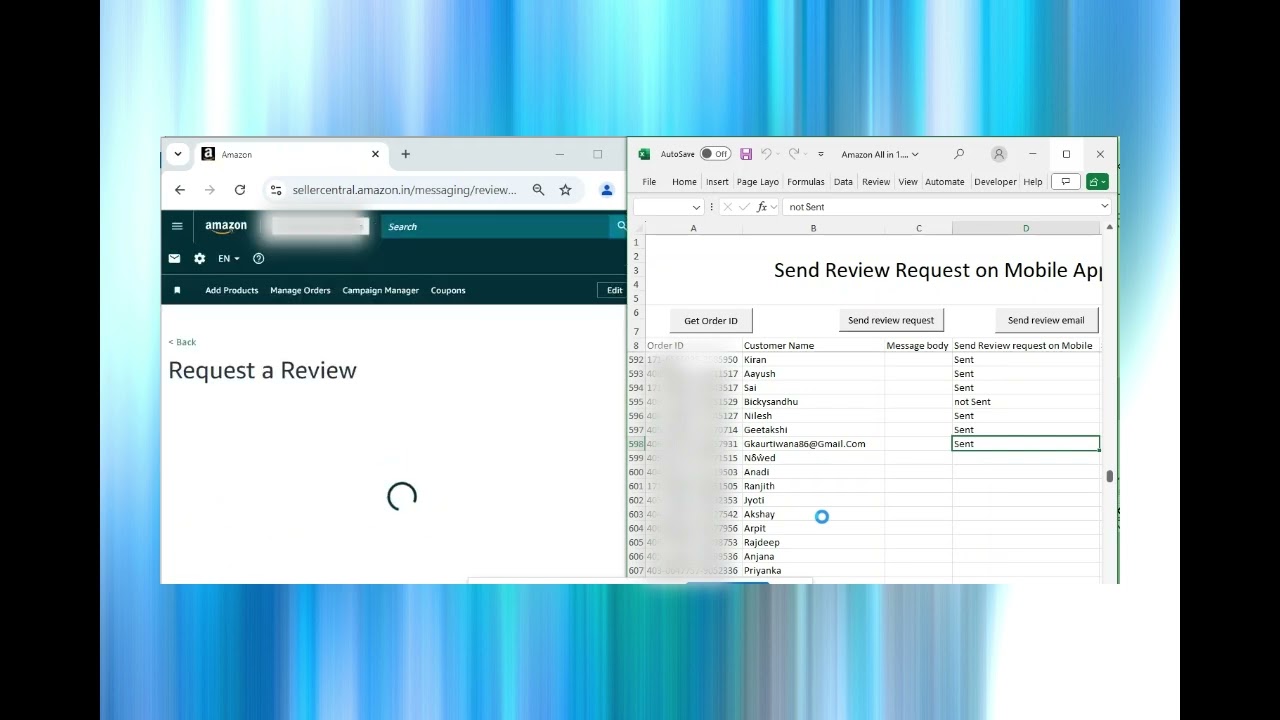The height and width of the screenshot is (720, 1280).
Task: Click the bookmark flag icon in favorites bar
Action: coord(177,290)
